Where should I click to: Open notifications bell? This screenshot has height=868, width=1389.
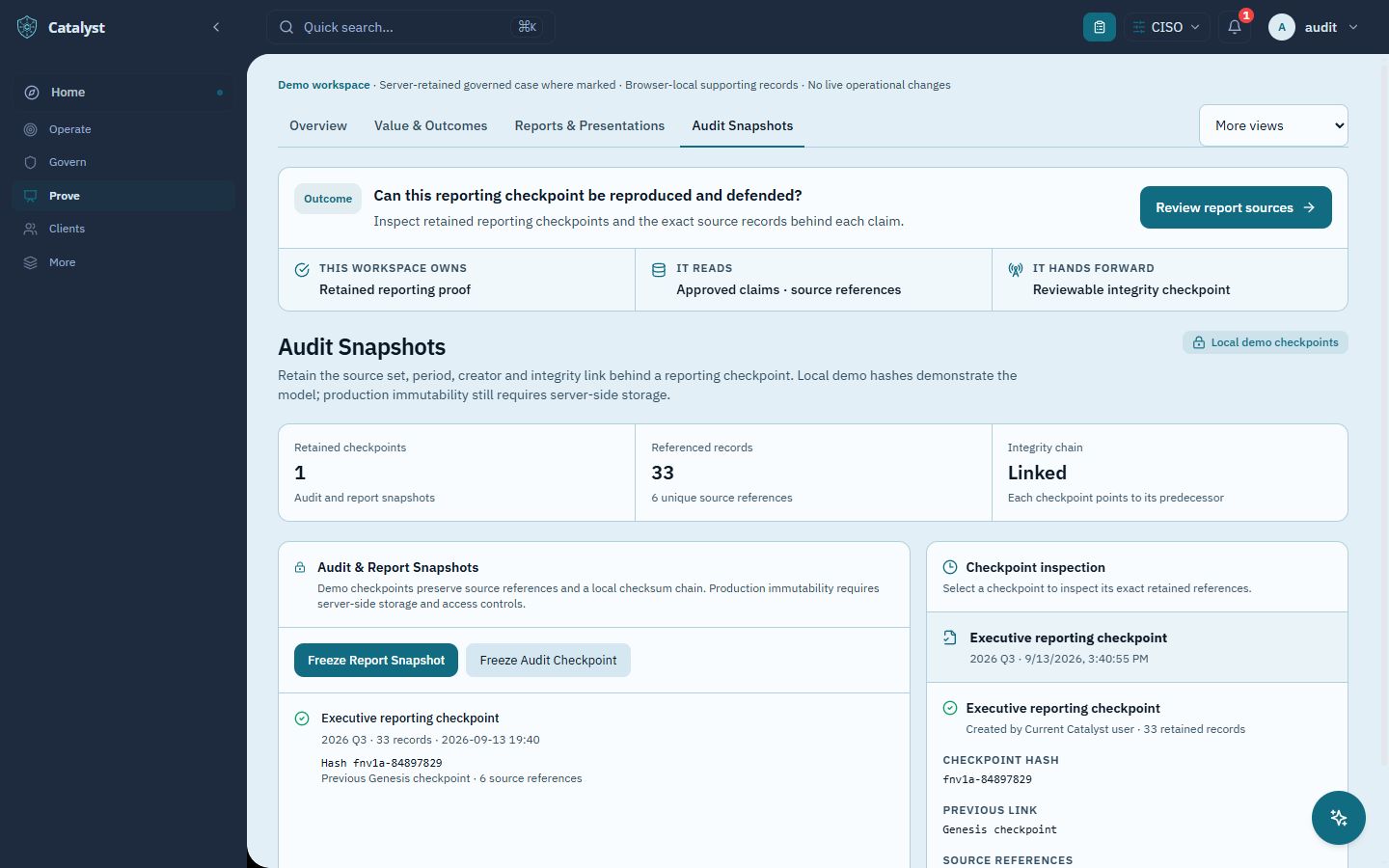[1235, 27]
